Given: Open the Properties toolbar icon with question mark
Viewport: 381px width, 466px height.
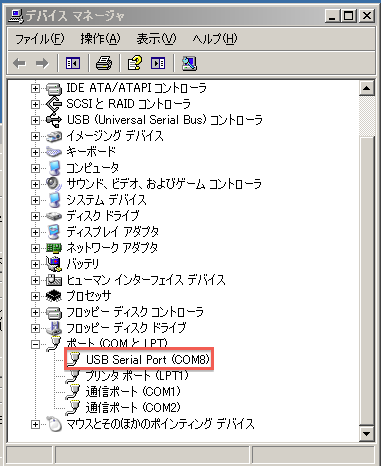Looking at the screenshot, I should click(135, 63).
